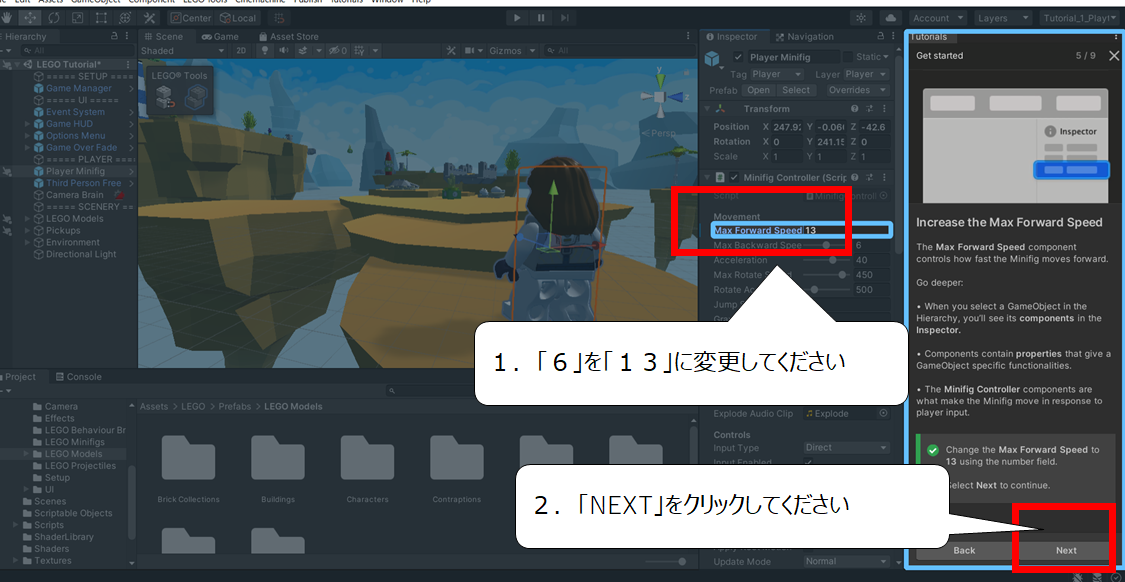Open the Gizmos dropdown

click(512, 50)
